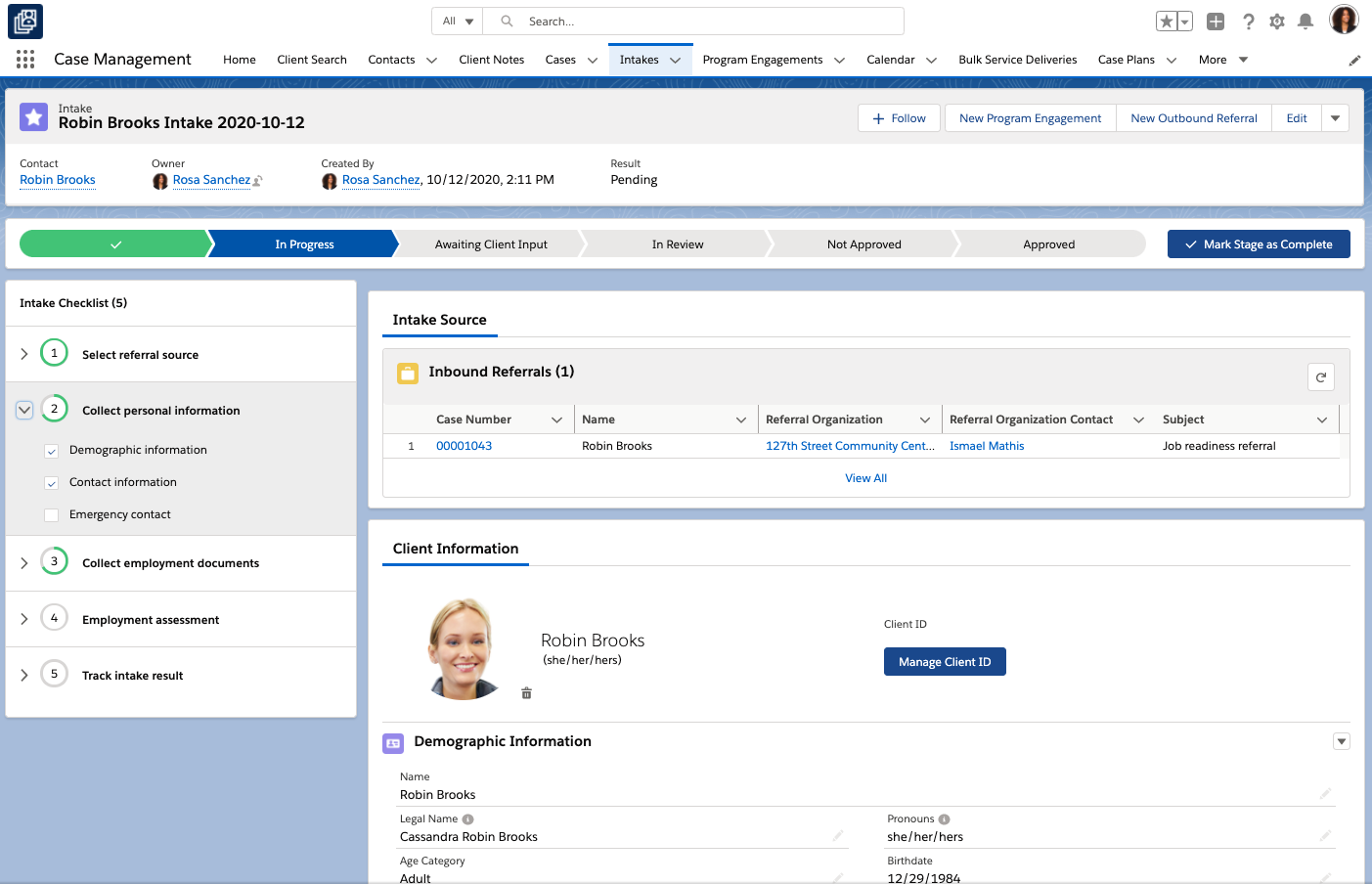
Task: Collapse the Collect personal information step
Action: 24,411
